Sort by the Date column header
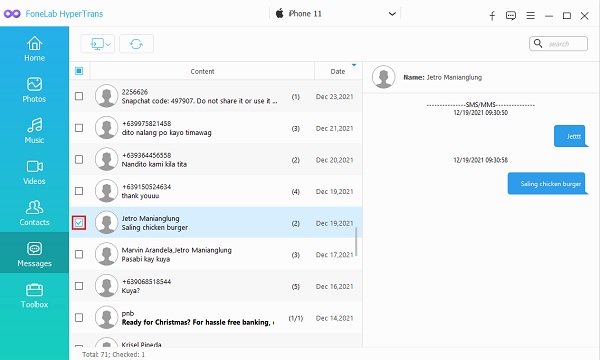600x360 pixels. (338, 71)
